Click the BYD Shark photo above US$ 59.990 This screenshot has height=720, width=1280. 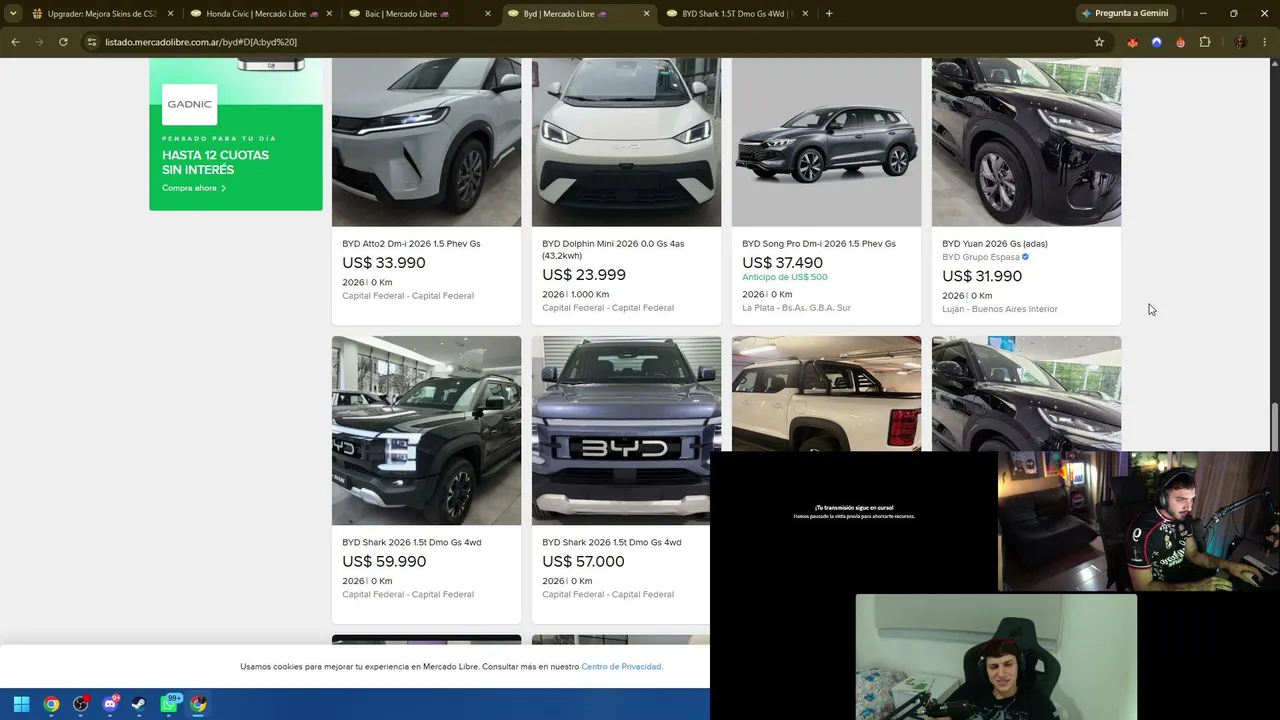(x=426, y=430)
